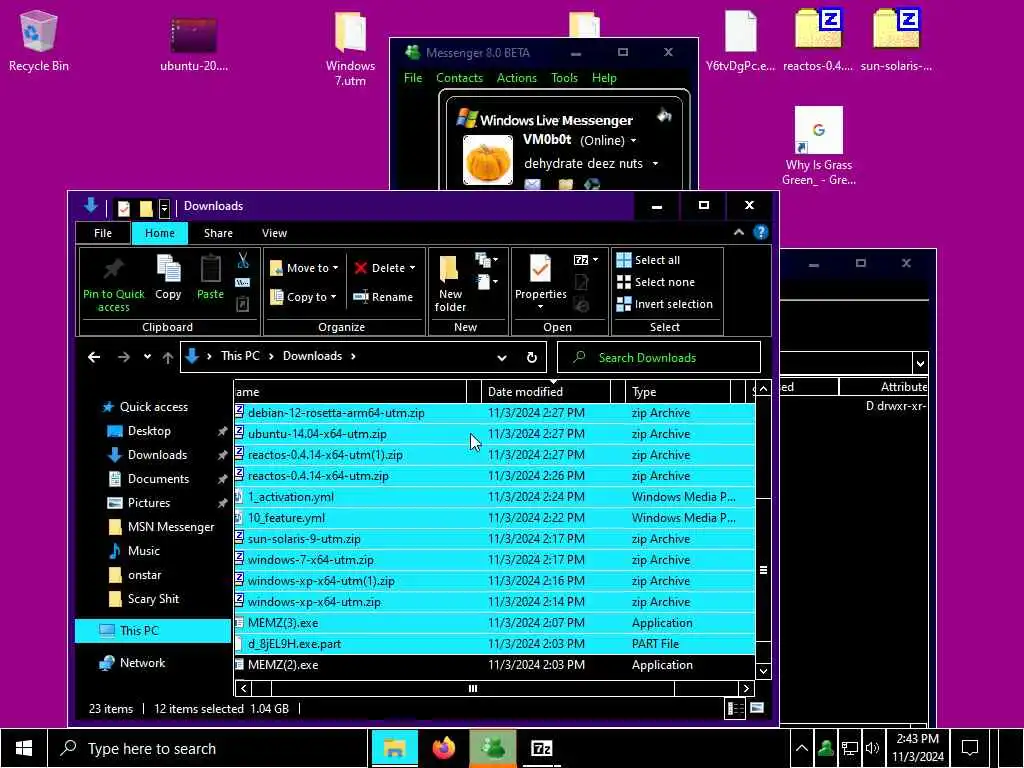Select the Why Is Grass Green shortcut
Image resolution: width=1024 pixels, height=768 pixels.
[818, 146]
